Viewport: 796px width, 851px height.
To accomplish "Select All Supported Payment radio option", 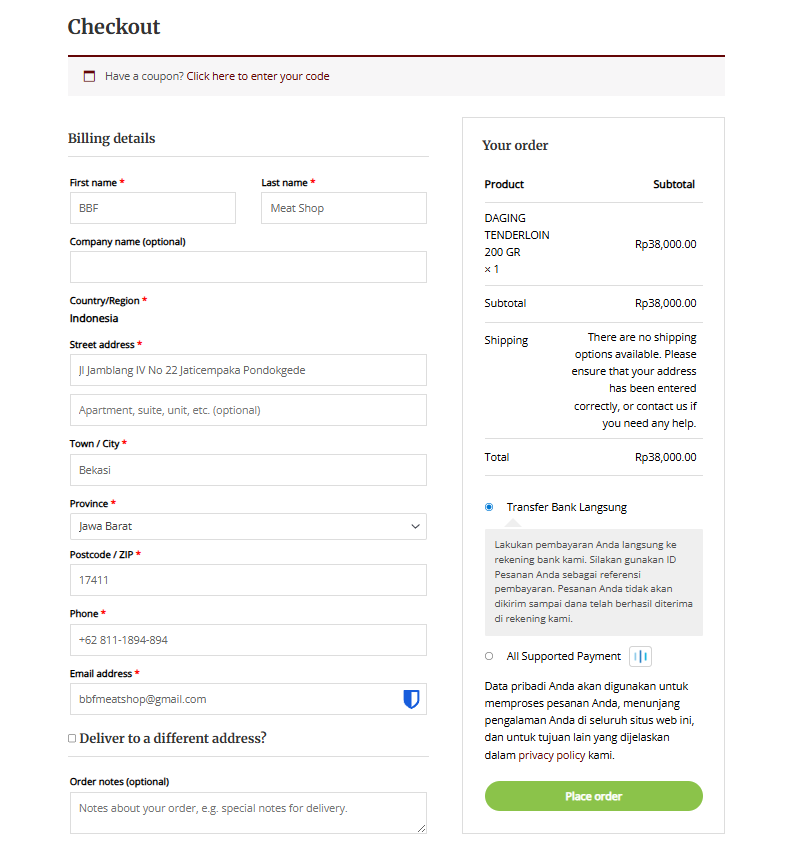I will click(489, 656).
